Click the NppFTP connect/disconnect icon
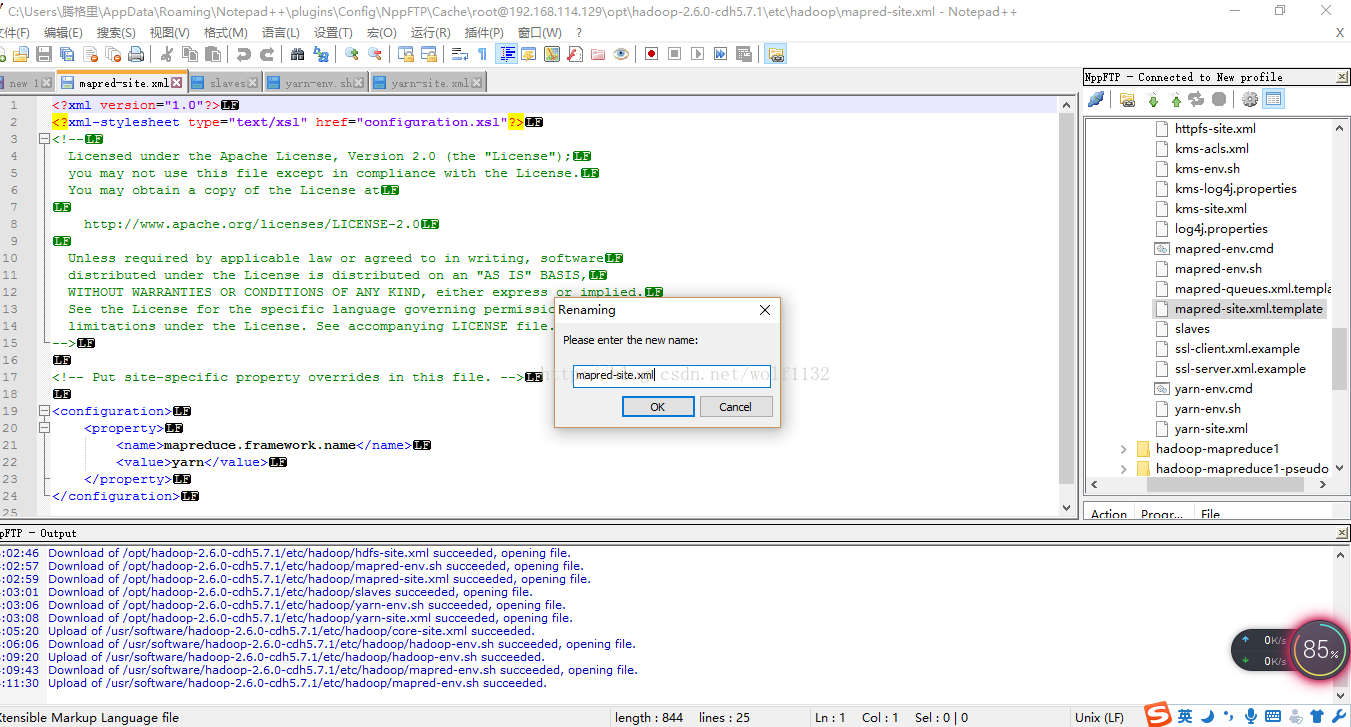 pos(1096,99)
